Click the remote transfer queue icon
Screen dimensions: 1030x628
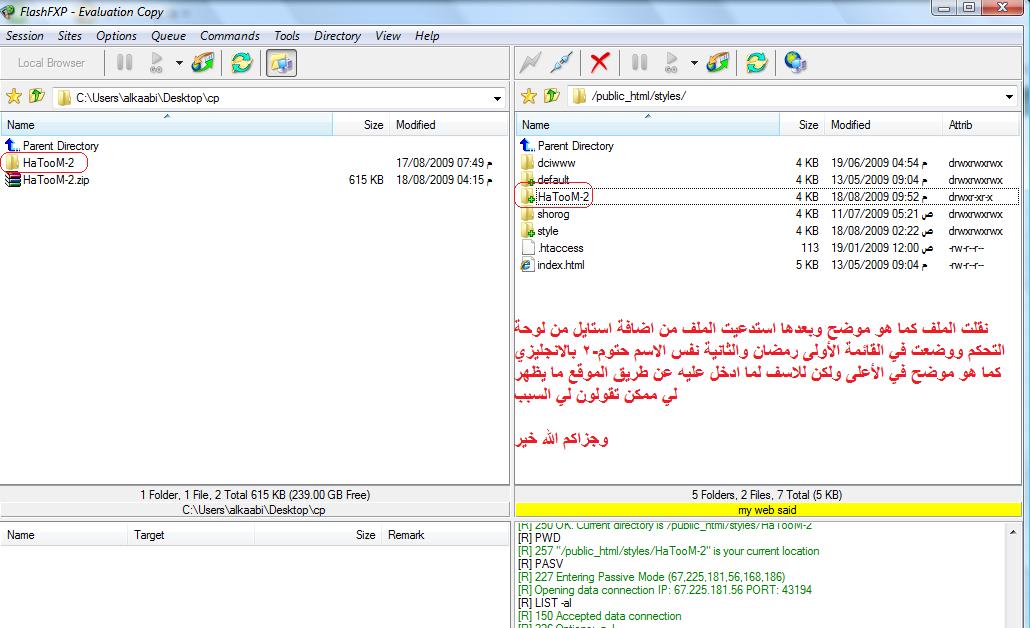click(x=718, y=63)
